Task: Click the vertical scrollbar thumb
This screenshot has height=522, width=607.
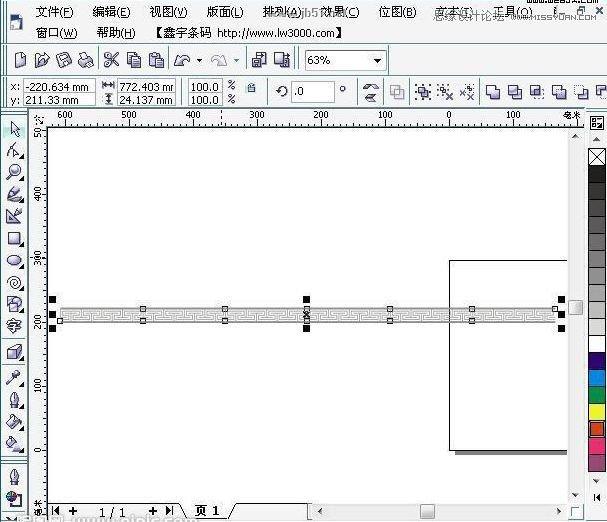Action: (x=576, y=308)
